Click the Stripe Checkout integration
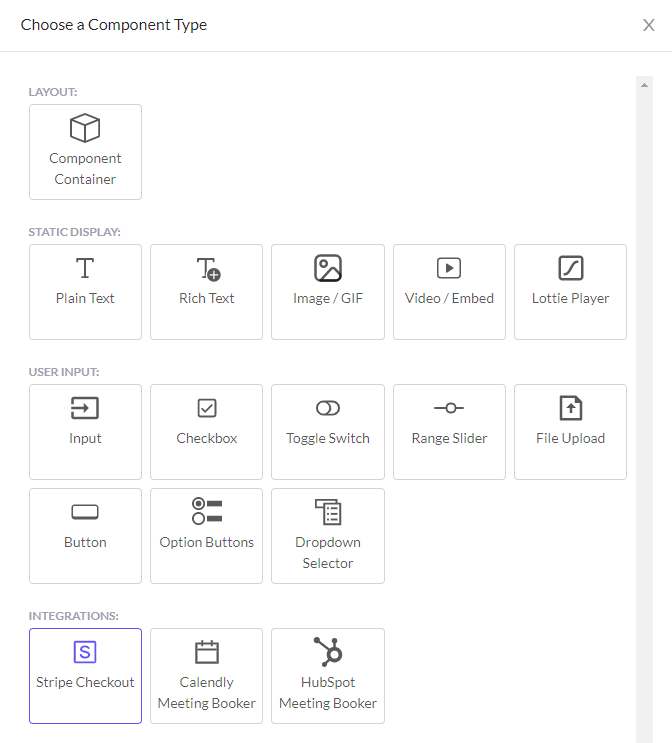The height and width of the screenshot is (743, 672). [85, 676]
